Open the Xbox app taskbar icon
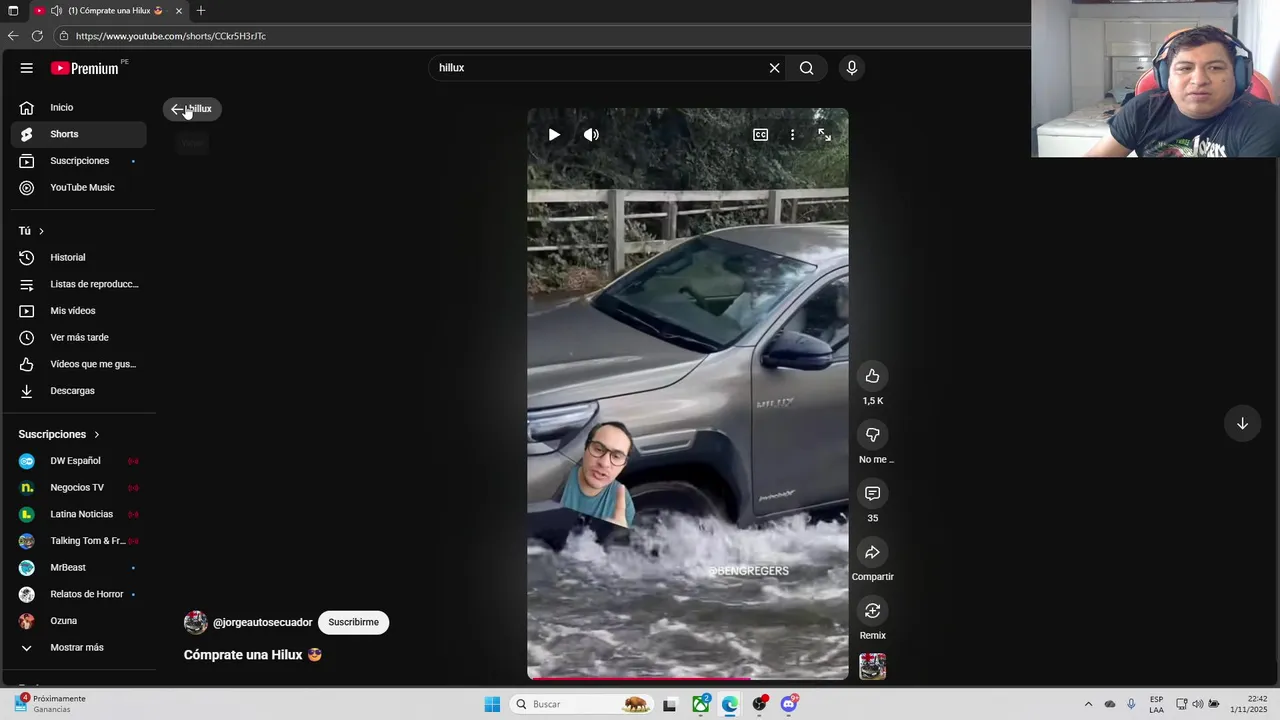1280x720 pixels. pyautogui.click(x=700, y=704)
